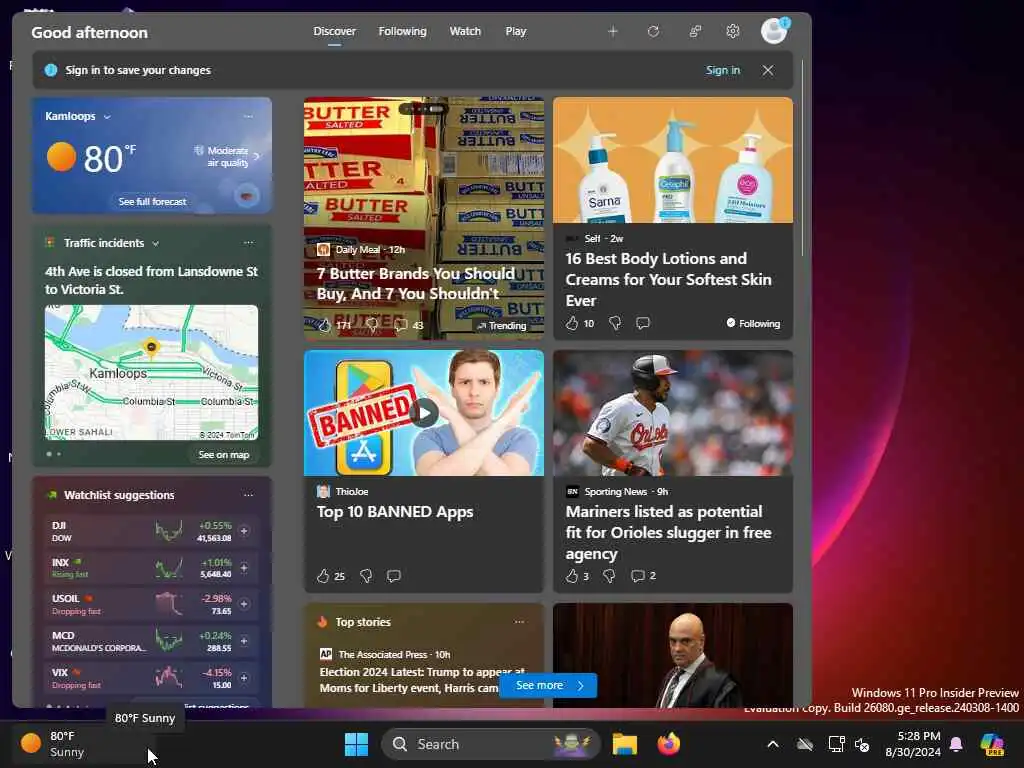The image size is (1024, 768).
Task: Click the See more button
Action: point(548,685)
